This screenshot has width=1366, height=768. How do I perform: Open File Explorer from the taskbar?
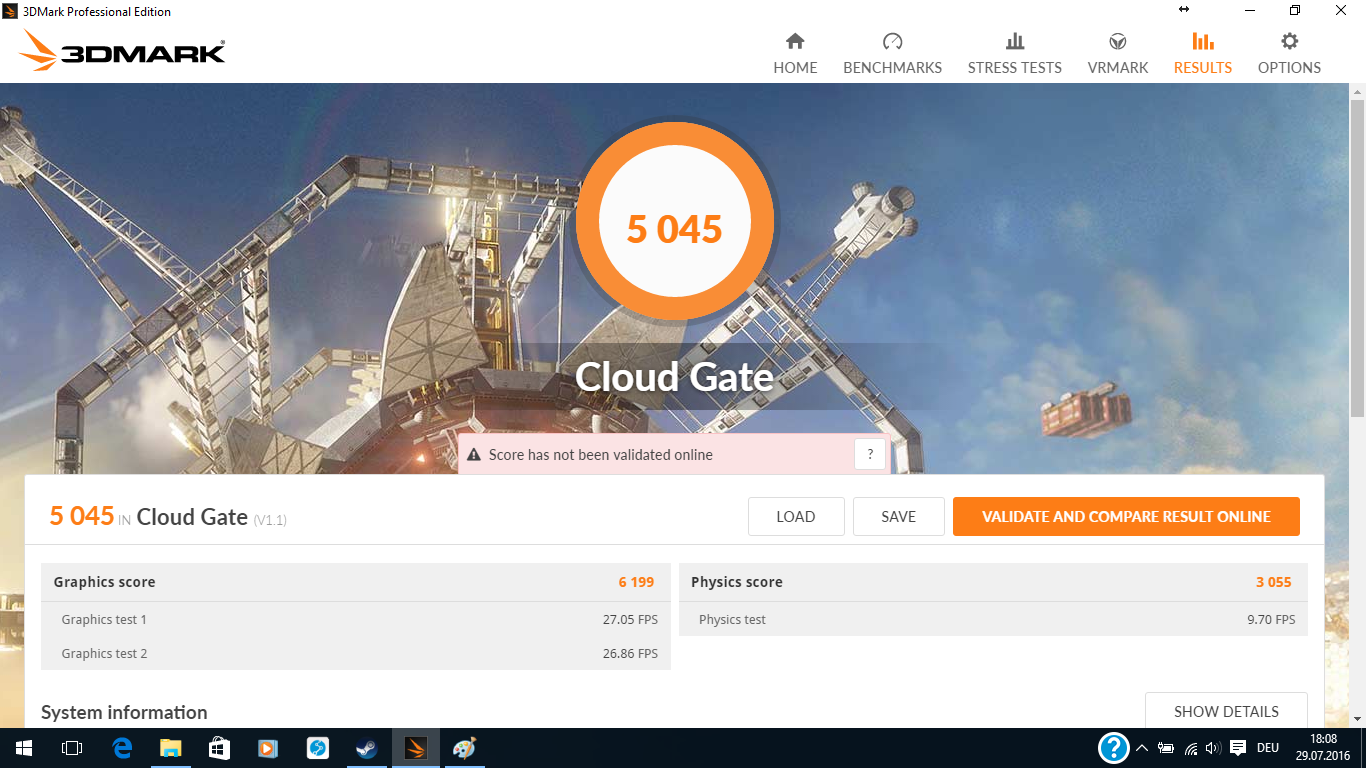(x=171, y=748)
